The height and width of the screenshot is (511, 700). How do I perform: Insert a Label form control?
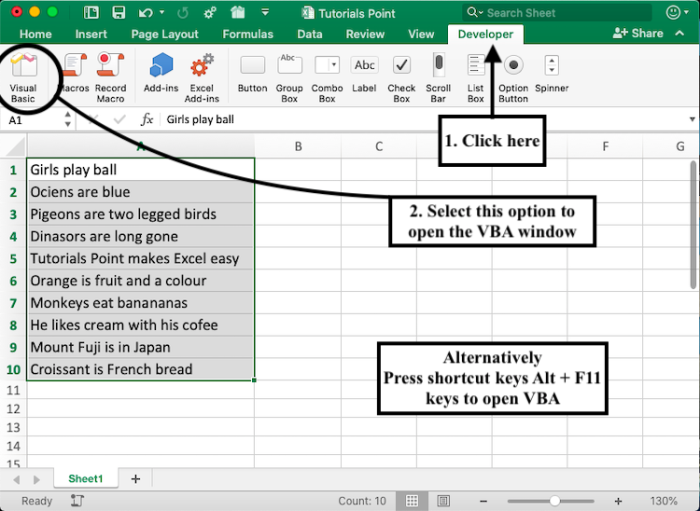pos(364,72)
